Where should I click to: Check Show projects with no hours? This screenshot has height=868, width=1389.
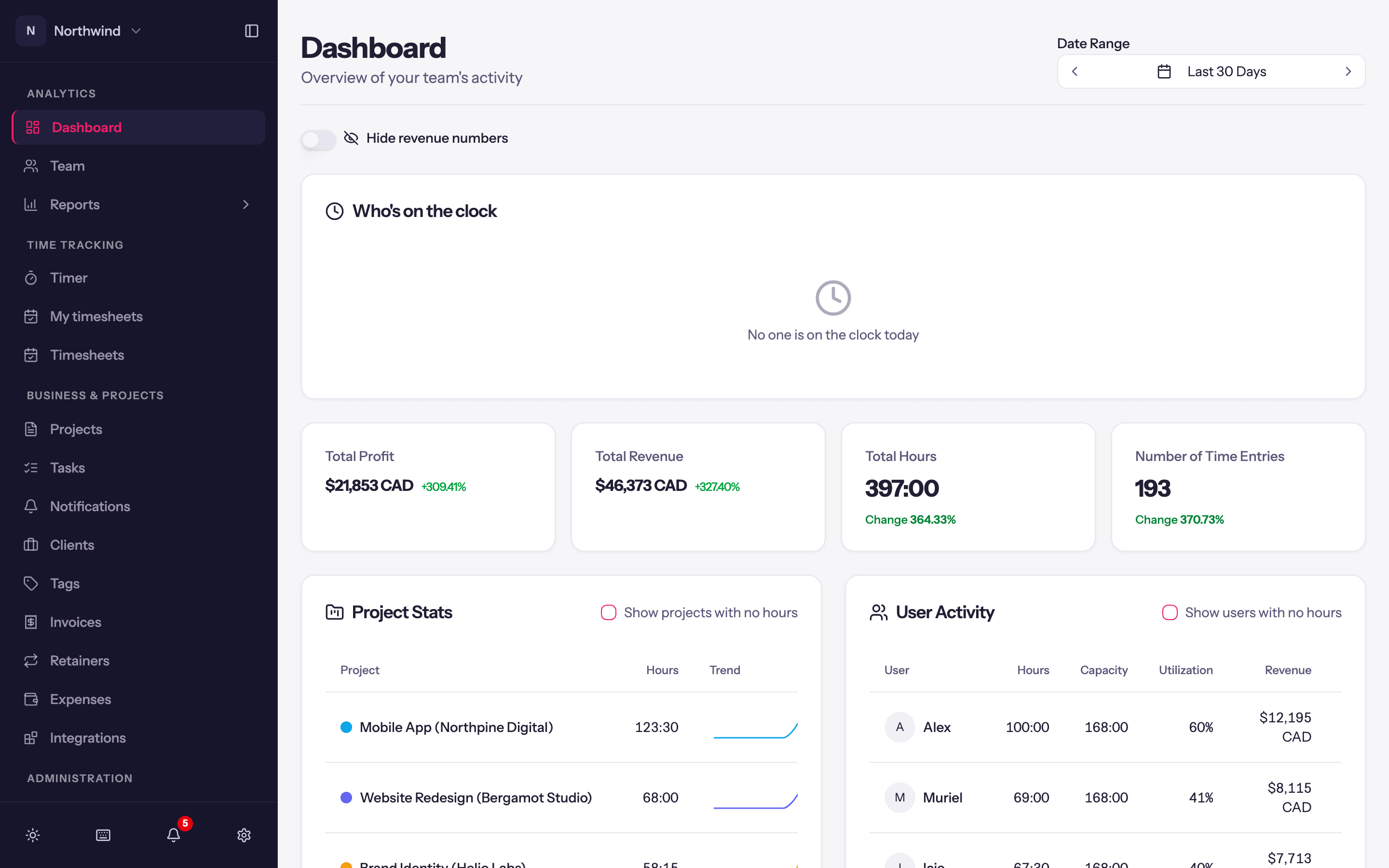pos(608,612)
